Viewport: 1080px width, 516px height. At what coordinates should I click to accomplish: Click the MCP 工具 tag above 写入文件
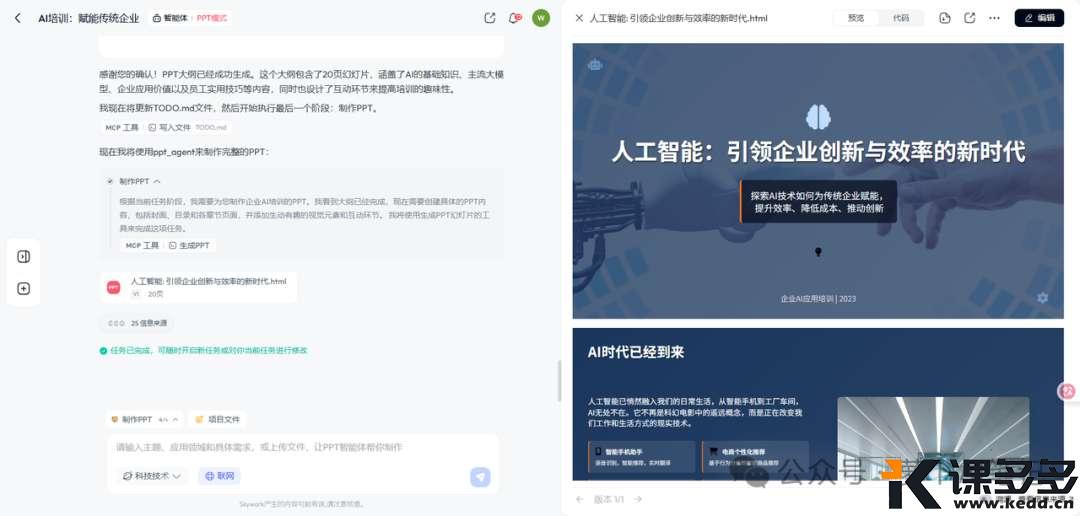pos(122,127)
